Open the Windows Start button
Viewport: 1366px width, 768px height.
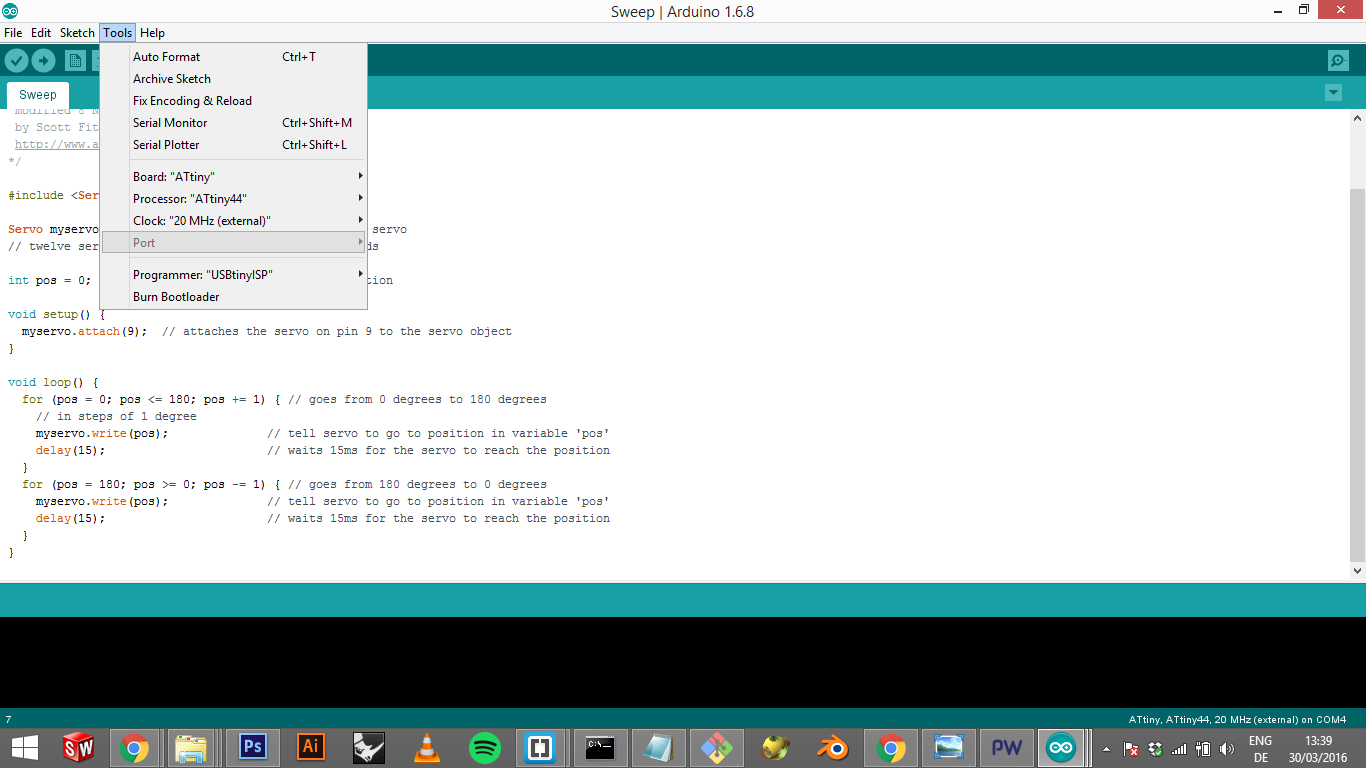pos(24,747)
